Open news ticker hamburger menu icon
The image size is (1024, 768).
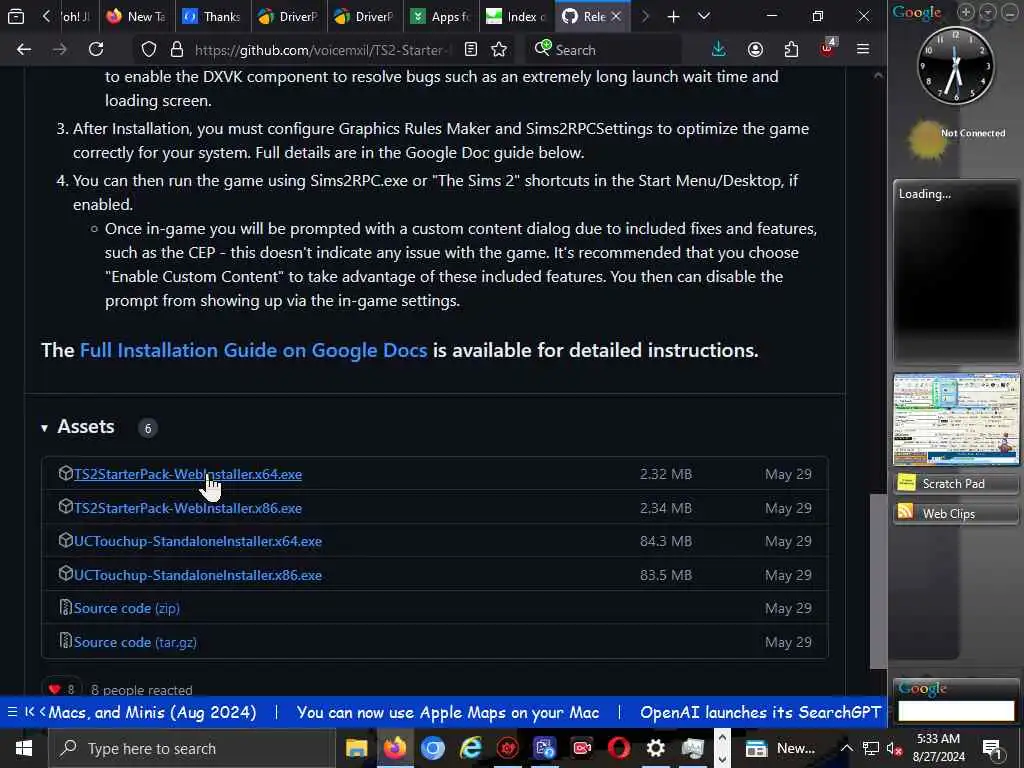12,712
